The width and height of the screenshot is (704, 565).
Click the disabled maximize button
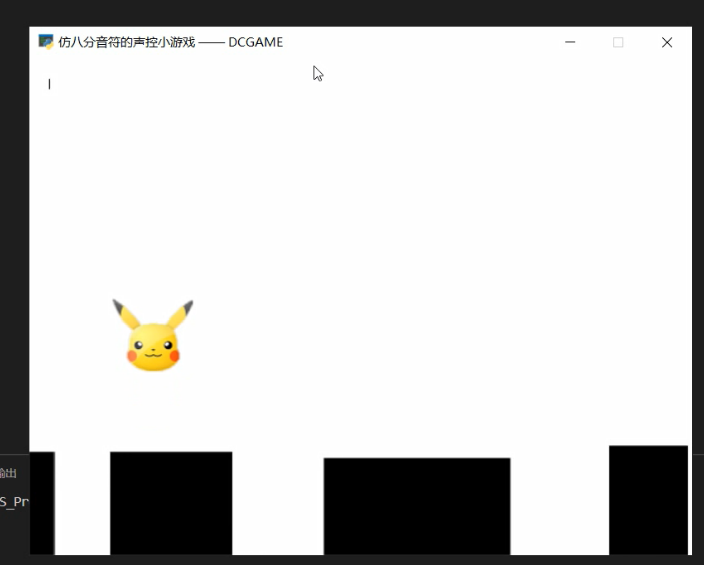pyautogui.click(x=618, y=42)
